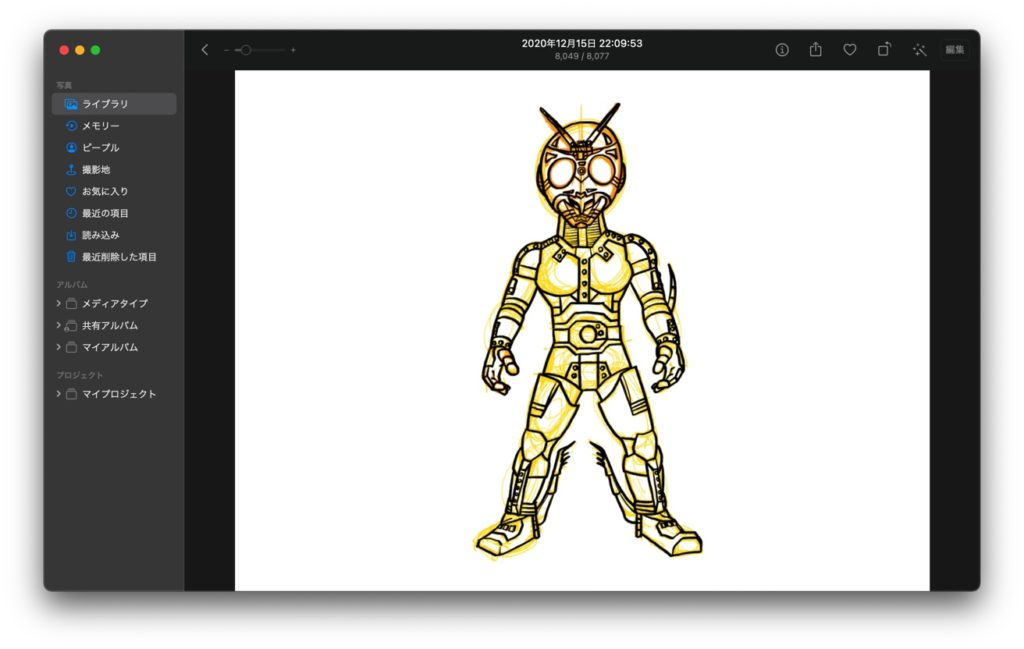Click the アルバム section header
Image resolution: width=1024 pixels, height=649 pixels.
(x=72, y=285)
